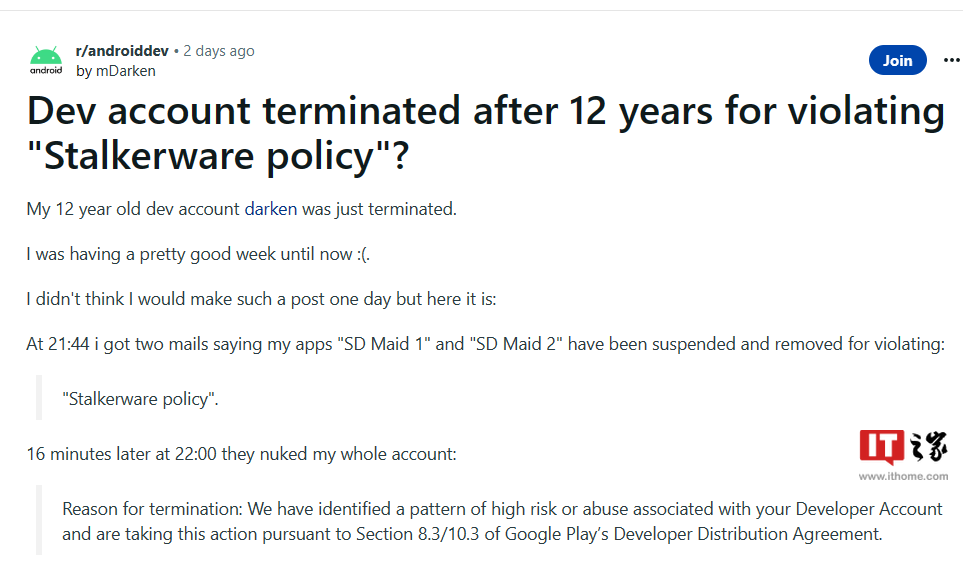Image resolution: width=963 pixels, height=568 pixels.
Task: Visit author mDarken's profile
Action: [x=115, y=71]
